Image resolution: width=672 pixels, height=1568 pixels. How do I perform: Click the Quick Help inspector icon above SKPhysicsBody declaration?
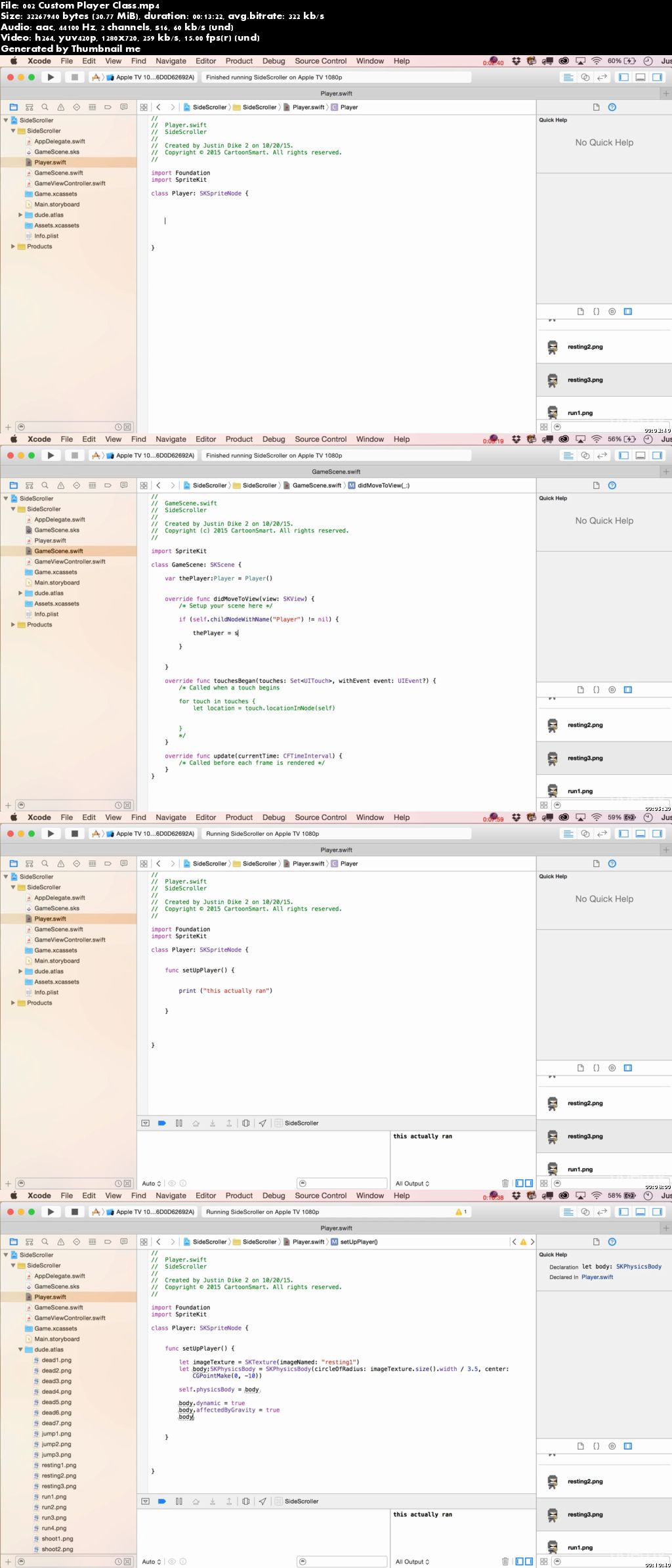pyautogui.click(x=612, y=1242)
